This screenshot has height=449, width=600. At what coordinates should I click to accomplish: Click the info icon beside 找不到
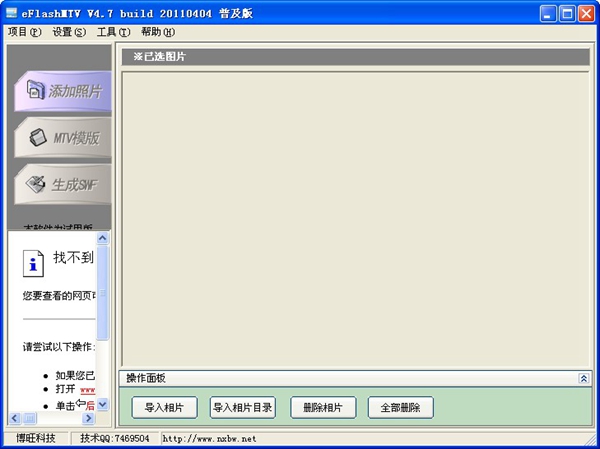(35, 263)
